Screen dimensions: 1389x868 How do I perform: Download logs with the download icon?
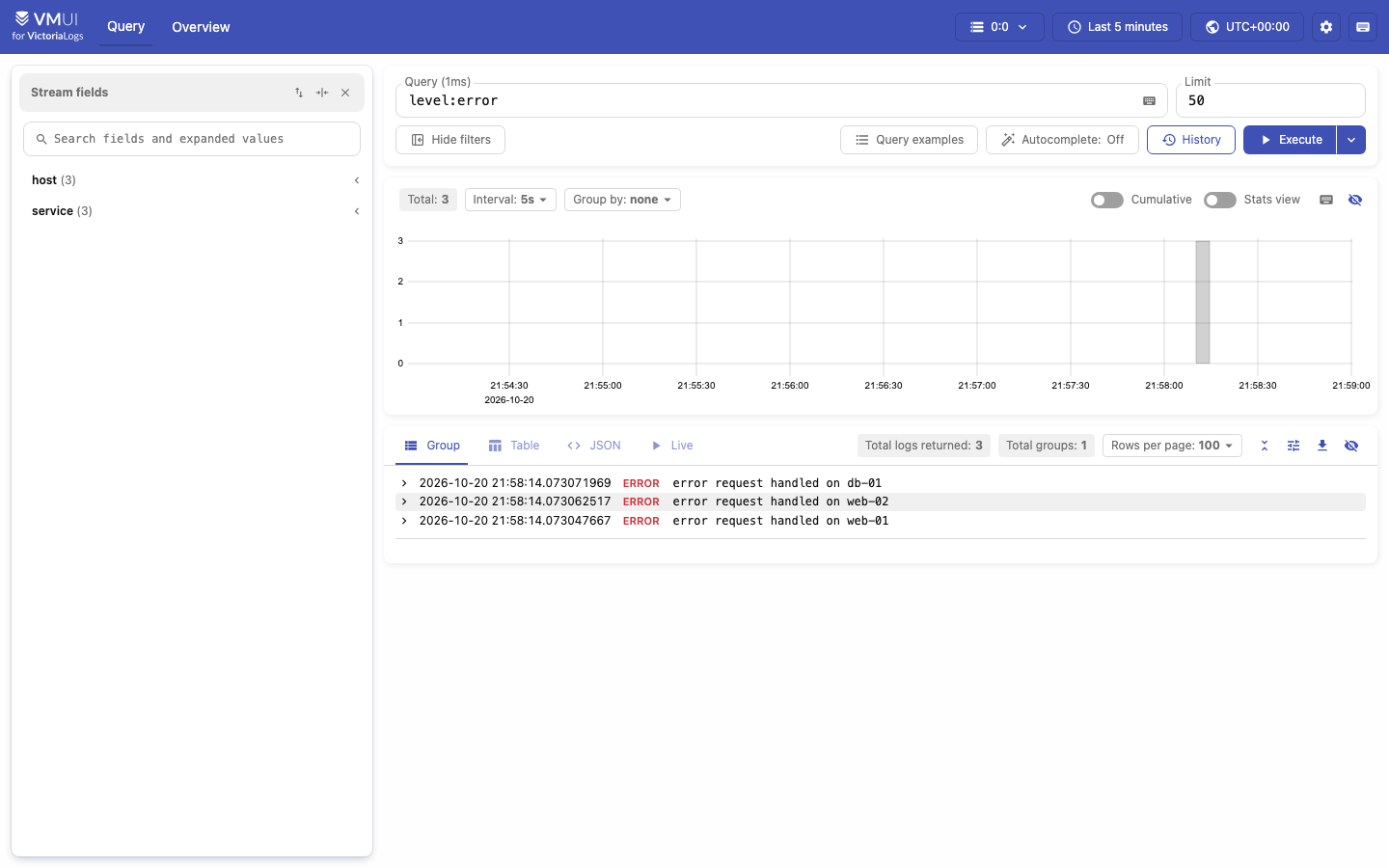[x=1322, y=446]
